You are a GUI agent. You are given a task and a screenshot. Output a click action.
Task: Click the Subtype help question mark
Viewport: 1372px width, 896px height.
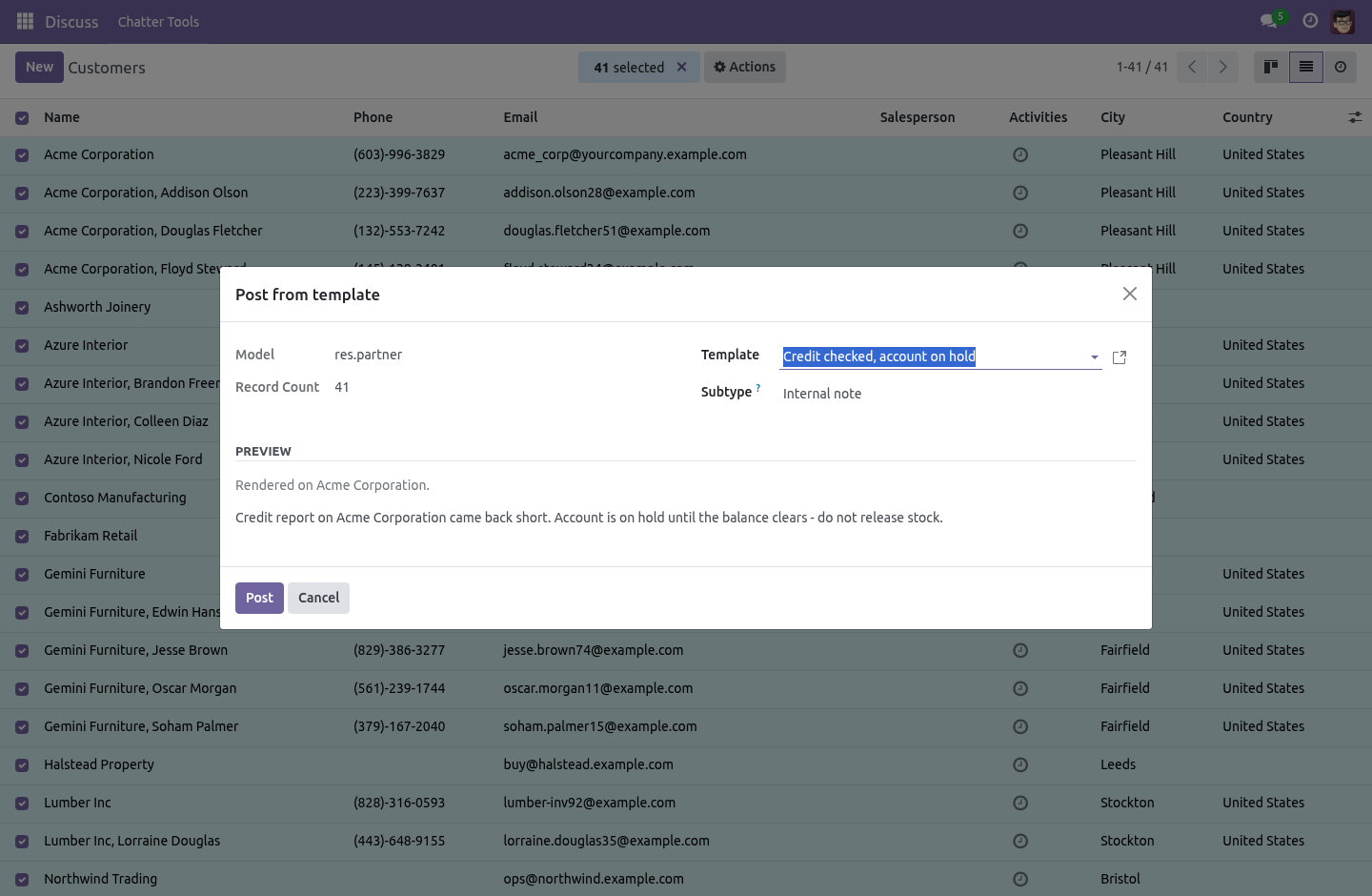(x=758, y=388)
